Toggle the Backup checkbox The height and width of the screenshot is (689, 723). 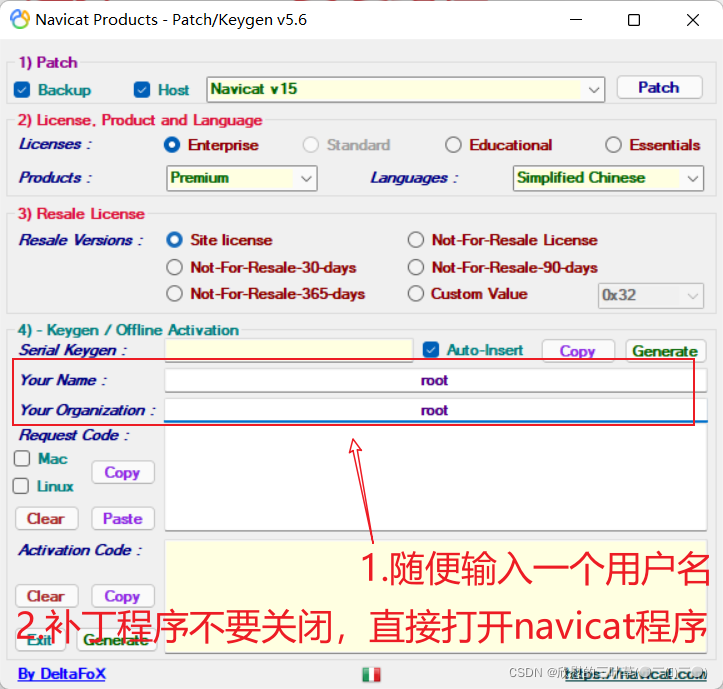pyautogui.click(x=22, y=89)
